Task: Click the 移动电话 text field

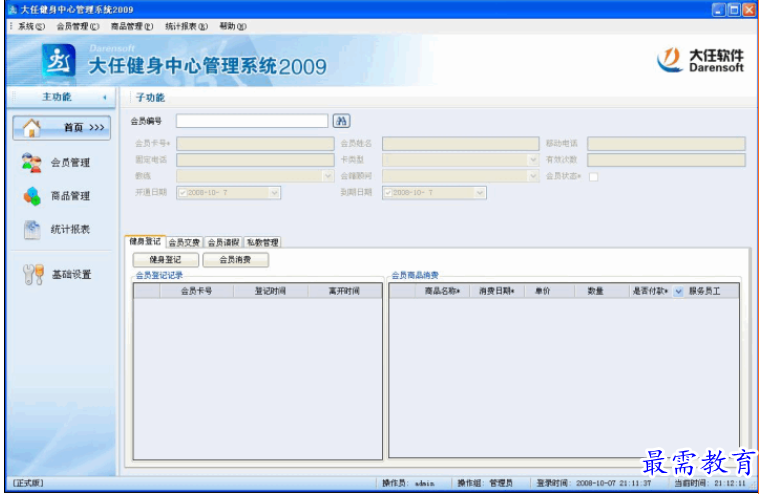Action: click(x=666, y=143)
